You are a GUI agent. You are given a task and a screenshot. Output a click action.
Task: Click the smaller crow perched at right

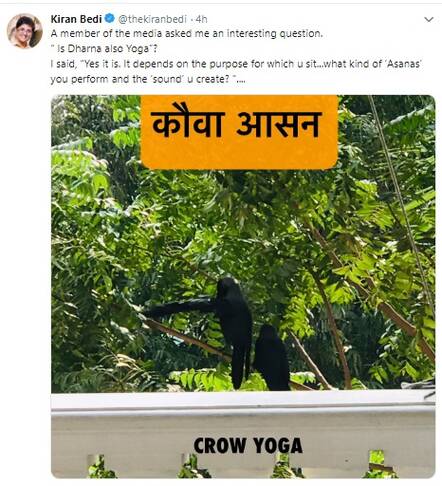[272, 358]
